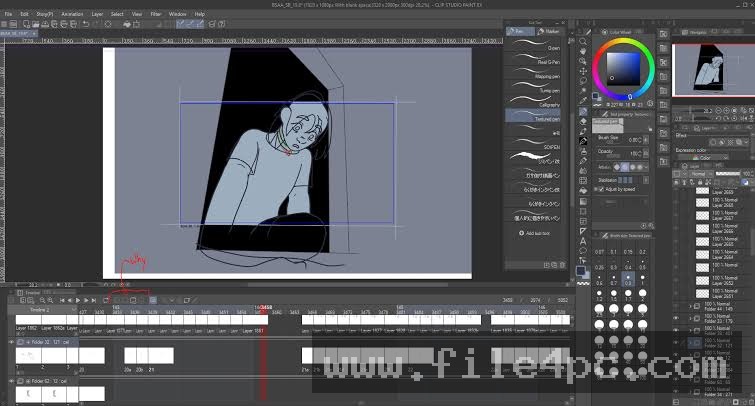Image resolution: width=755 pixels, height=406 pixels.
Task: Select the active Pen tool icon
Action: [583, 111]
